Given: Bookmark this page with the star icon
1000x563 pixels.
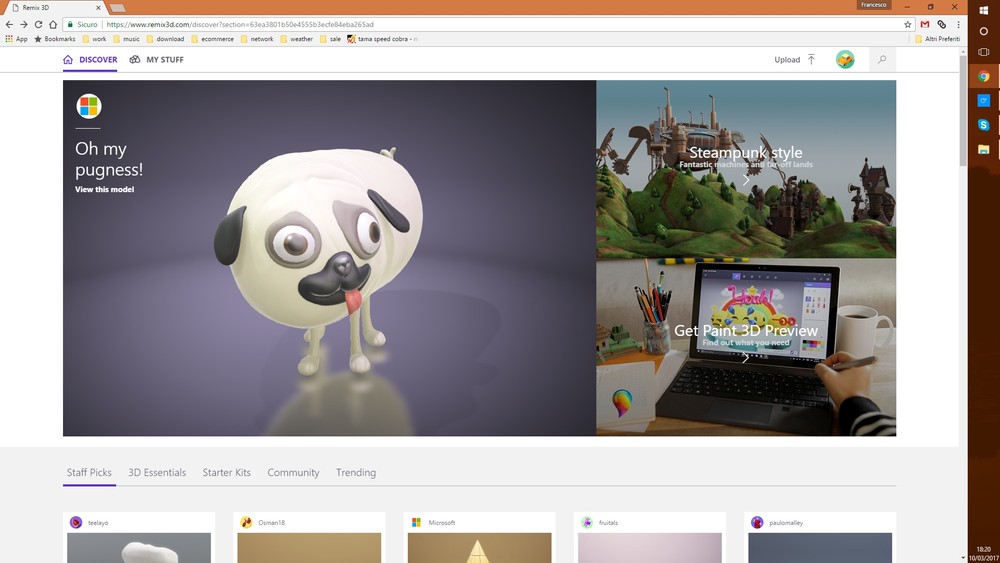Looking at the screenshot, I should 908,24.
